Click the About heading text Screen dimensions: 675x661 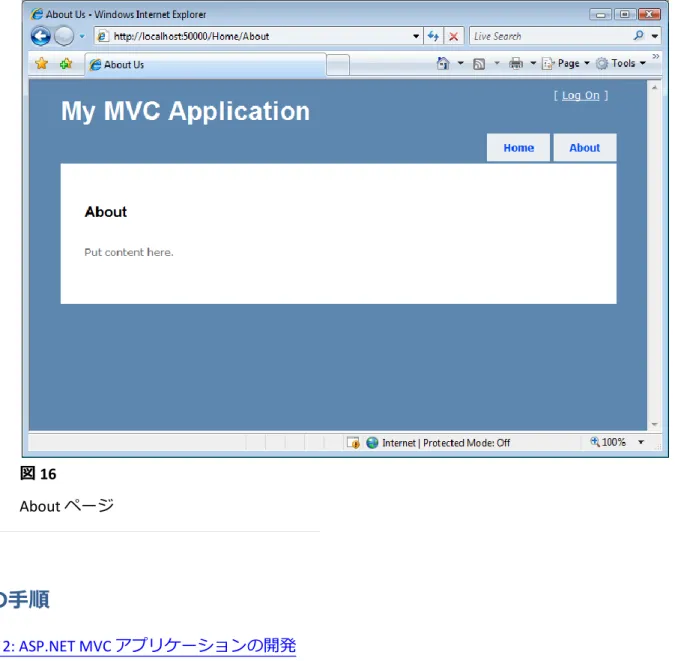pyautogui.click(x=105, y=212)
